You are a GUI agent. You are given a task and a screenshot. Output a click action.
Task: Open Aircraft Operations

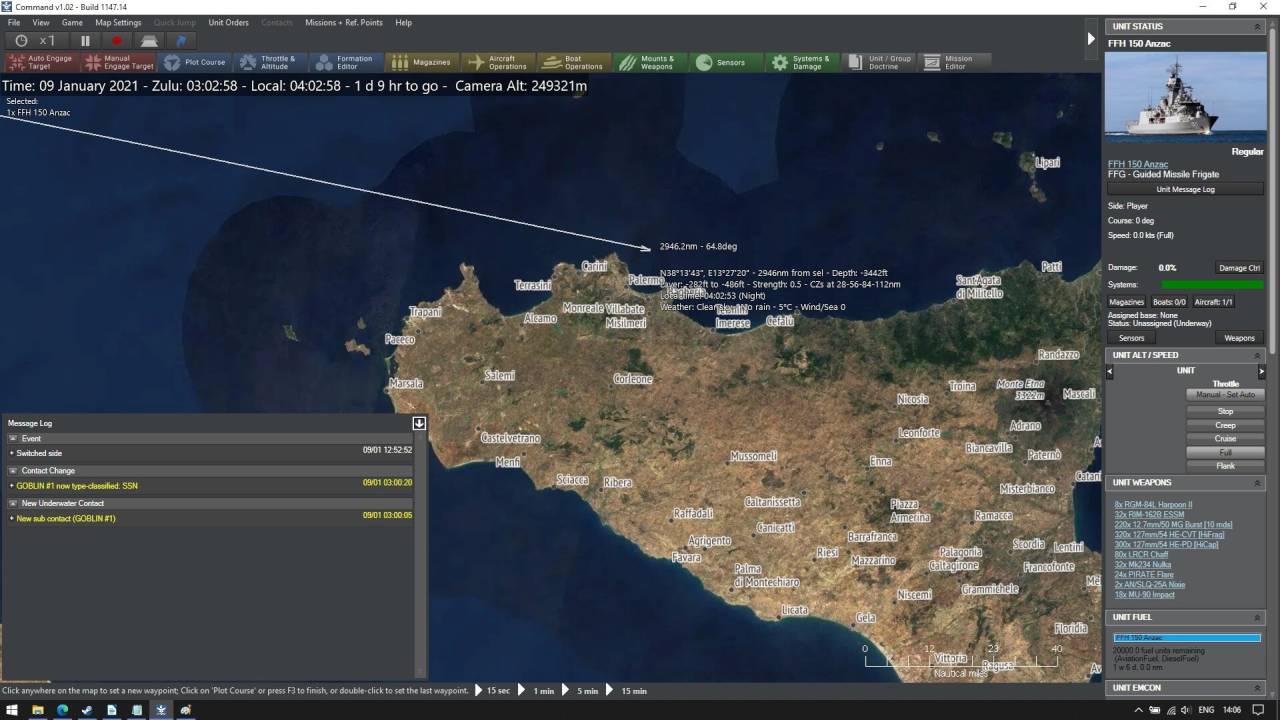pos(498,62)
